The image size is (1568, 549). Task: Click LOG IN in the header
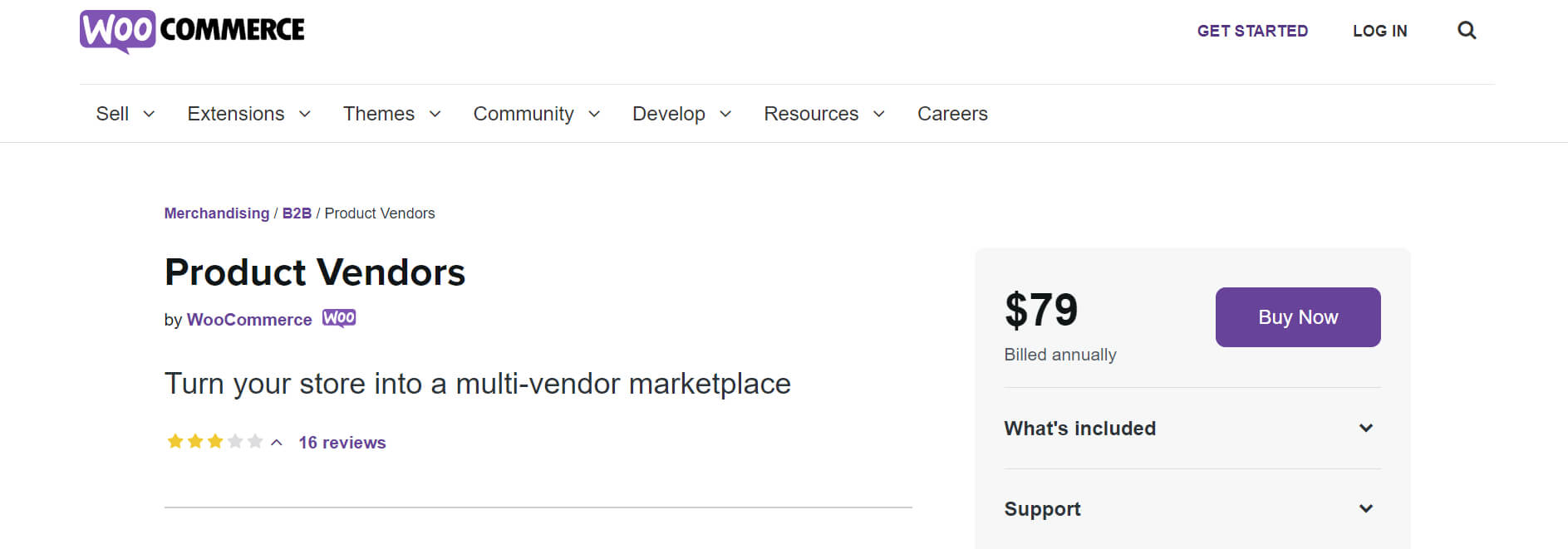click(x=1379, y=31)
